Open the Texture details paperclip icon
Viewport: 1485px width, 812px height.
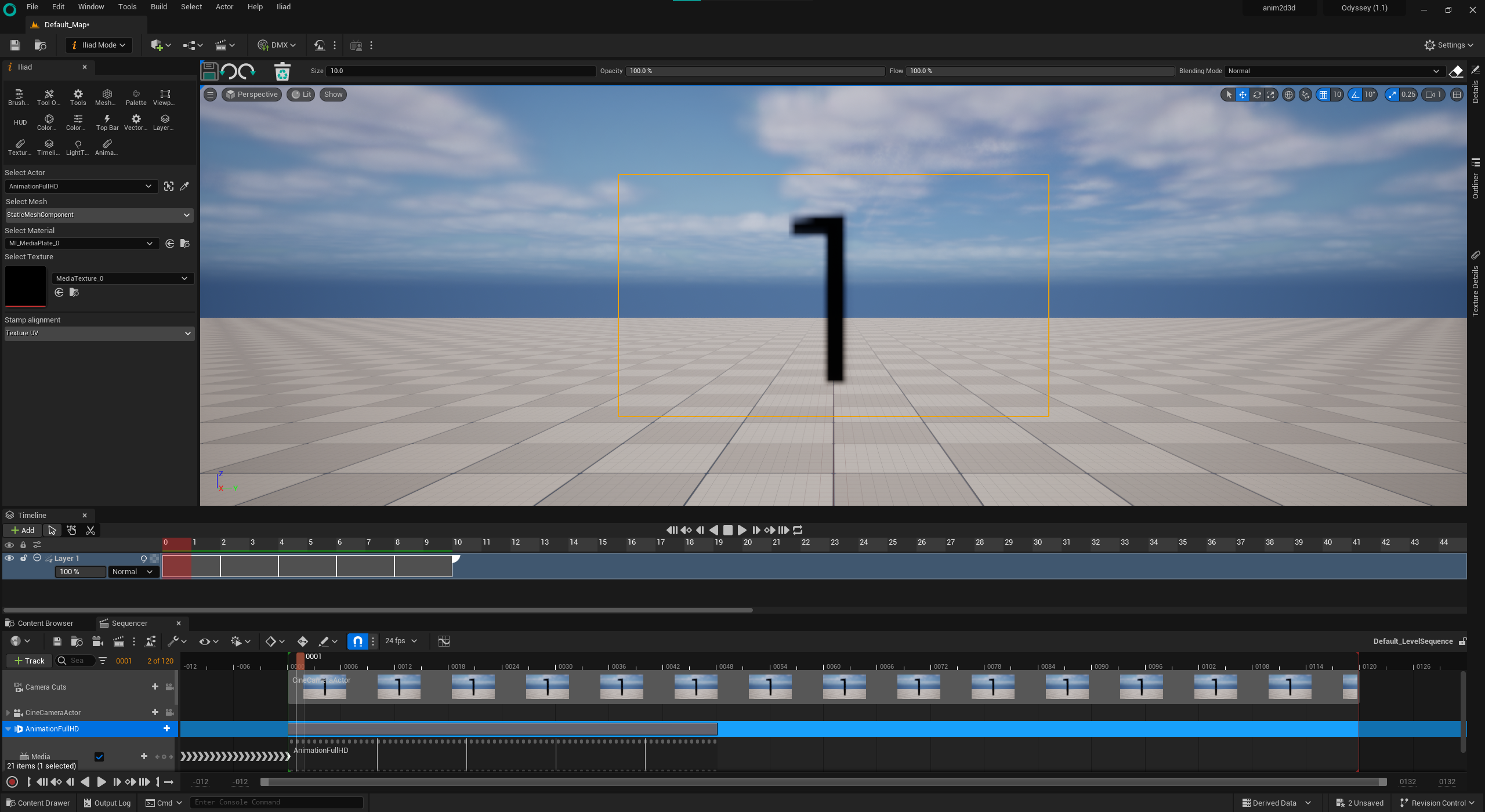click(x=20, y=147)
